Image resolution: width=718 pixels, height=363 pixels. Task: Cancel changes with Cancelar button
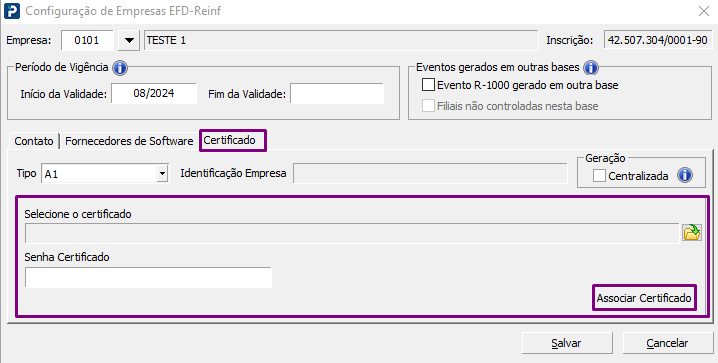click(667, 343)
